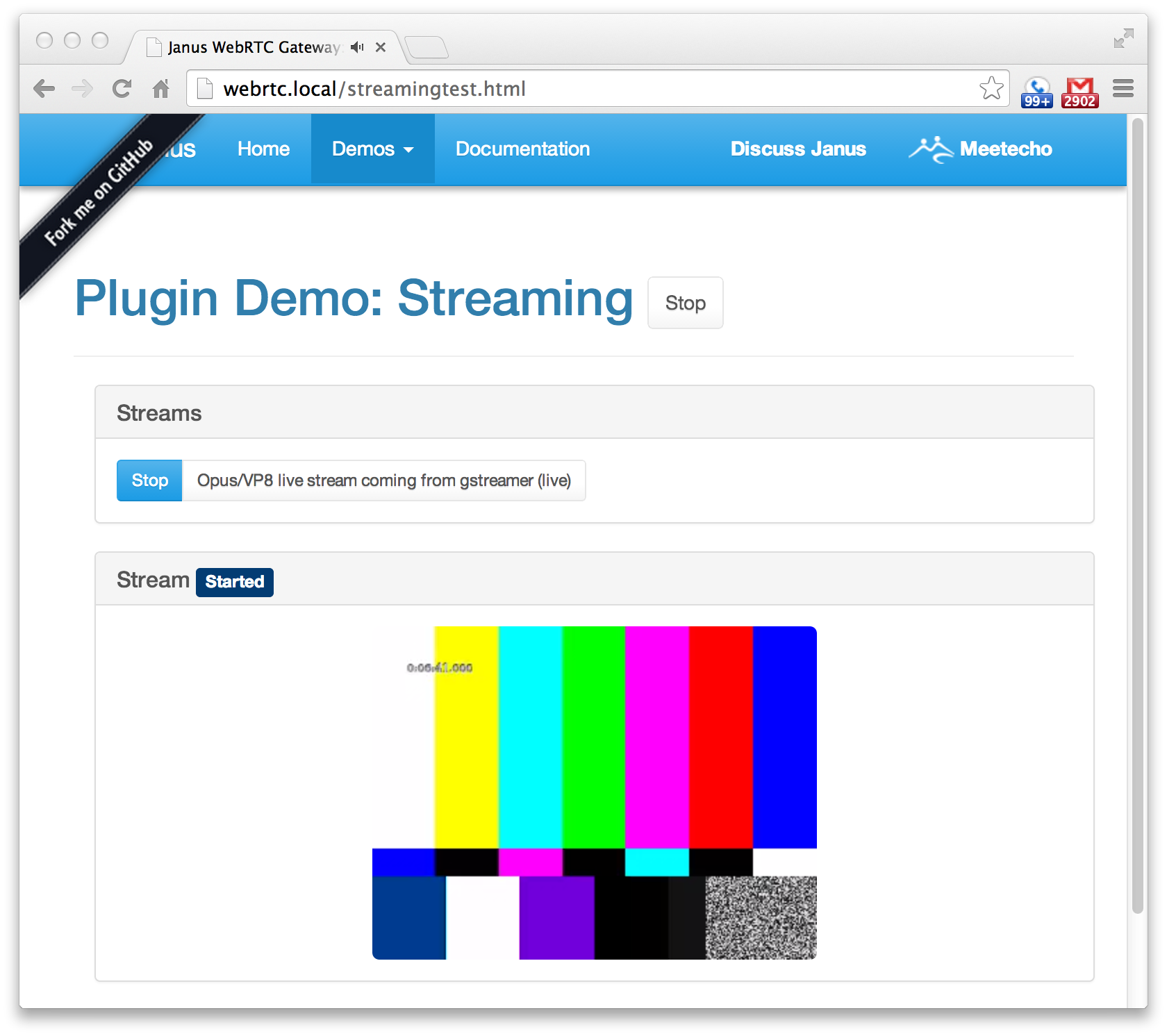
Task: Go to the browser home icon
Action: tap(161, 89)
